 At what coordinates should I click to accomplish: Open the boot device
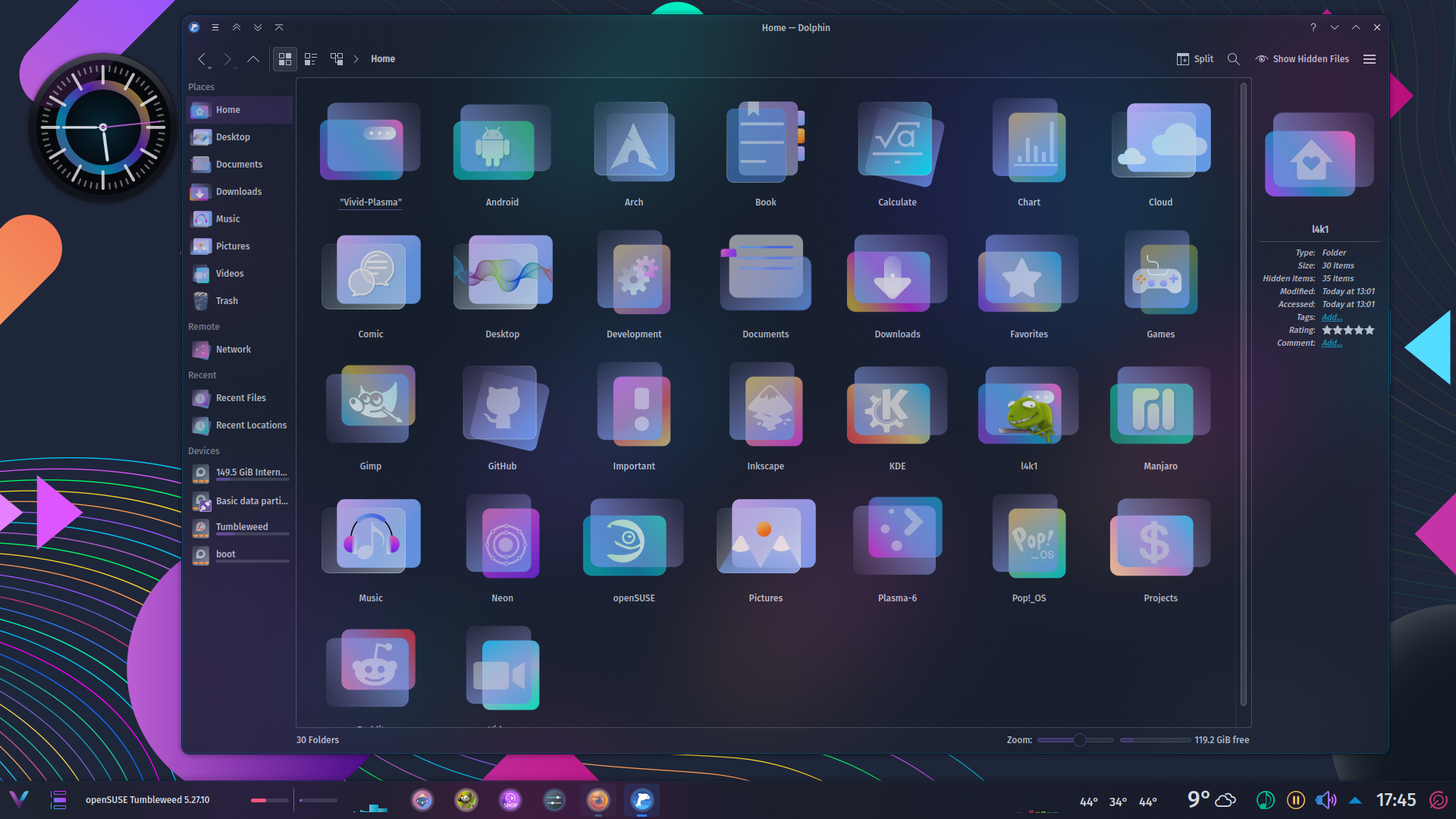point(240,555)
